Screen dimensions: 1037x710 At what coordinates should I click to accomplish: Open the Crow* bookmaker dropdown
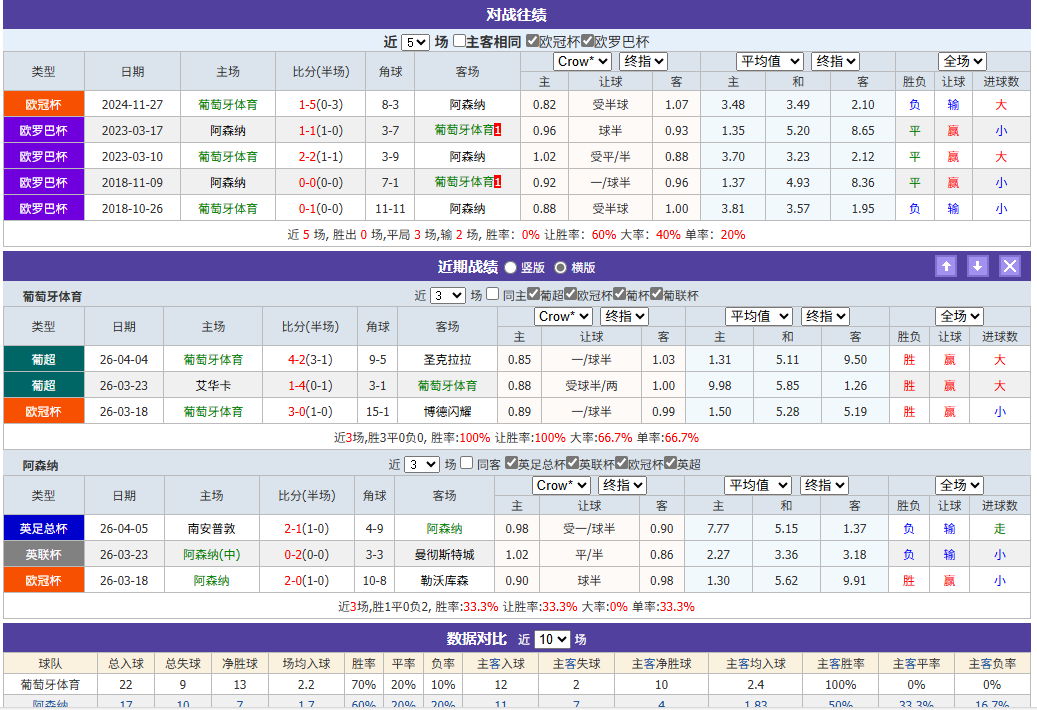click(x=585, y=62)
